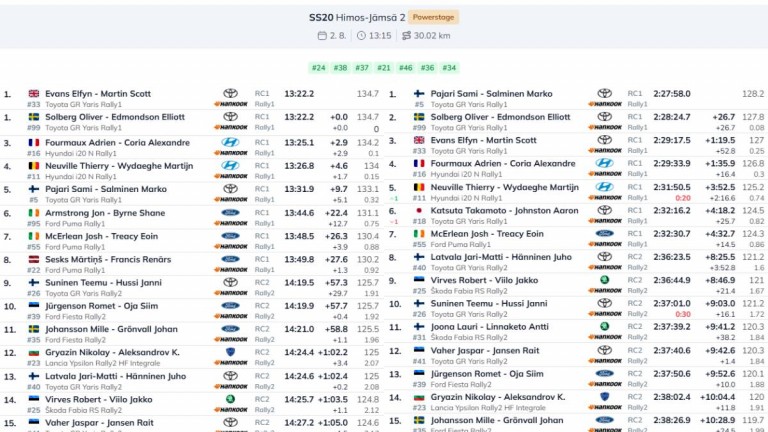
Task: Click stage time 14:24.4
Action: [299, 352]
